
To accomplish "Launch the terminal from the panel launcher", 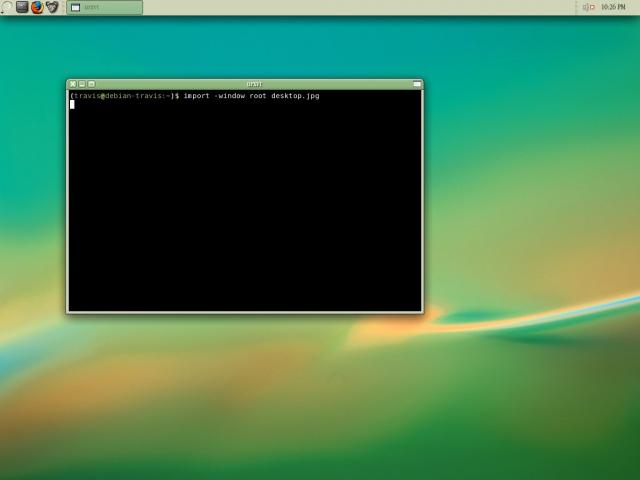I will click(x=22, y=7).
